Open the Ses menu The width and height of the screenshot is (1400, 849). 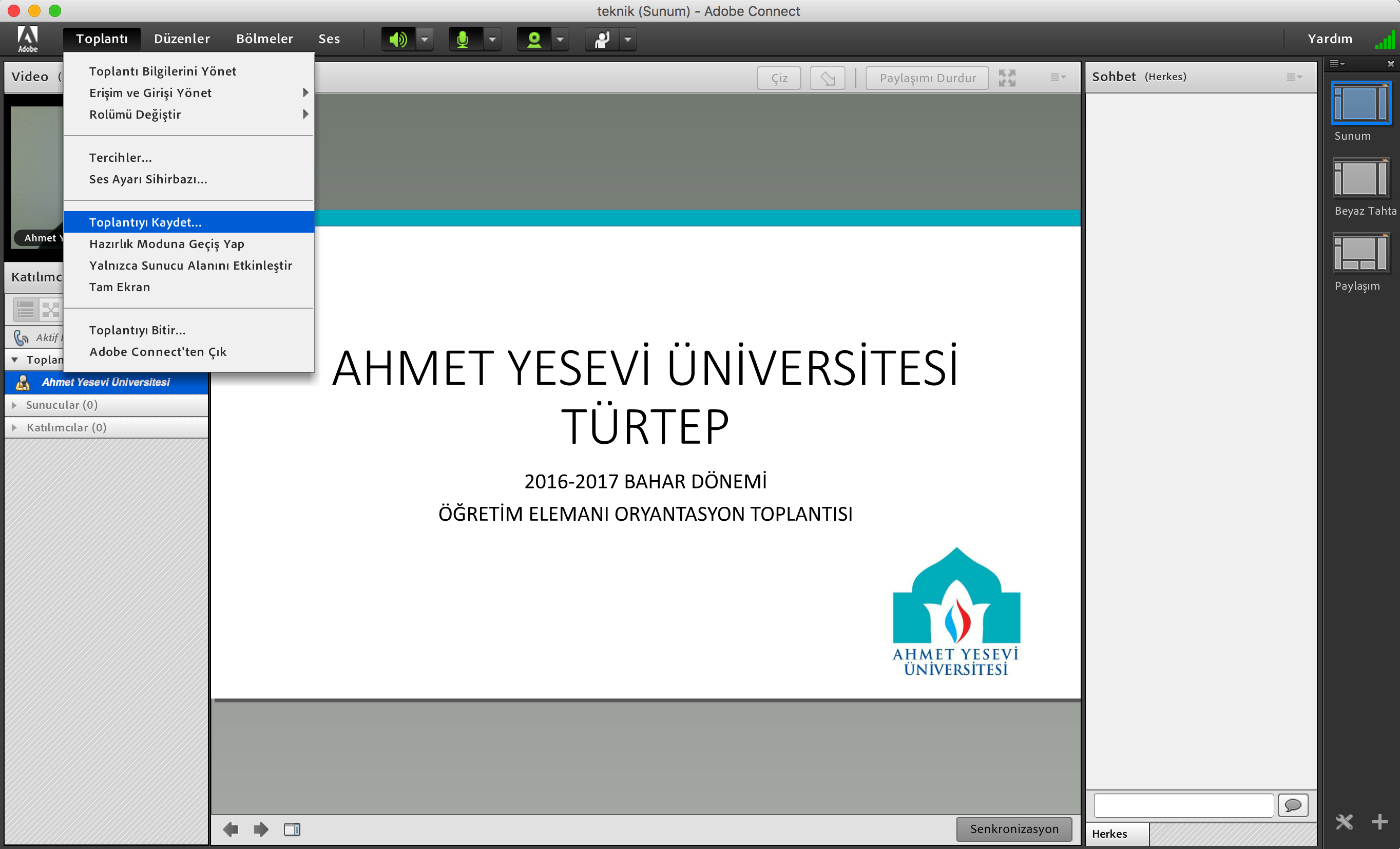329,39
